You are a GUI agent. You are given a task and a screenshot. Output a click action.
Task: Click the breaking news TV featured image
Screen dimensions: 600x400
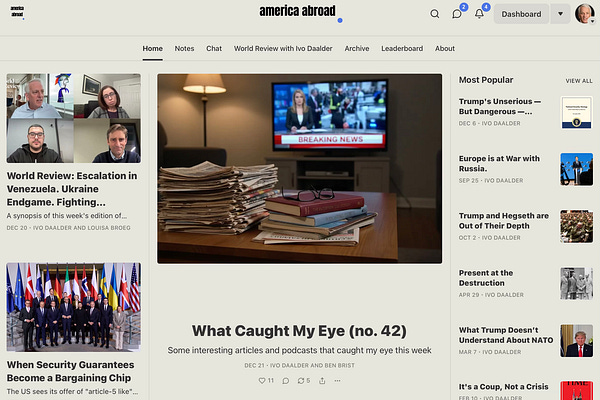(x=299, y=168)
